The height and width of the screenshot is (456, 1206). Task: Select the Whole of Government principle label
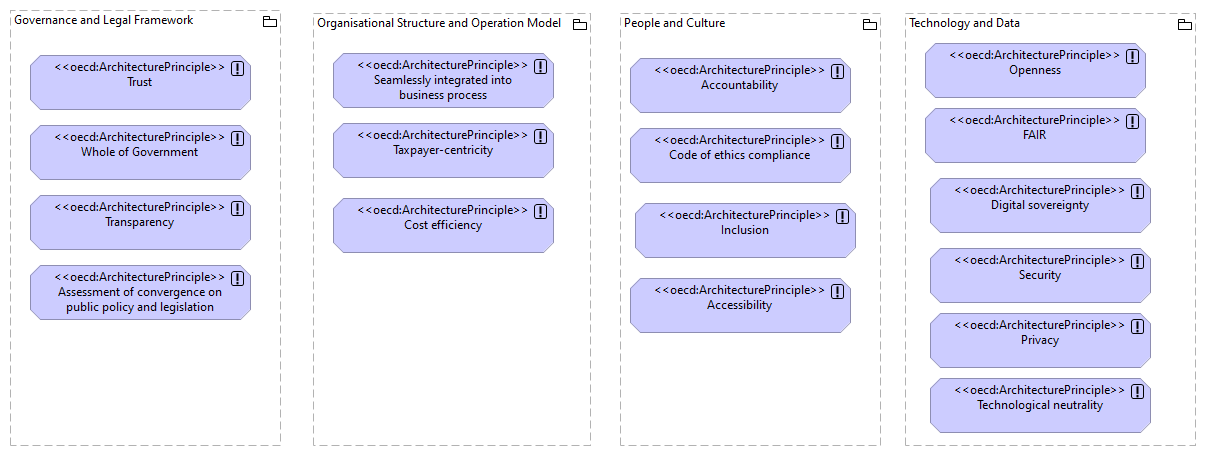click(140, 152)
